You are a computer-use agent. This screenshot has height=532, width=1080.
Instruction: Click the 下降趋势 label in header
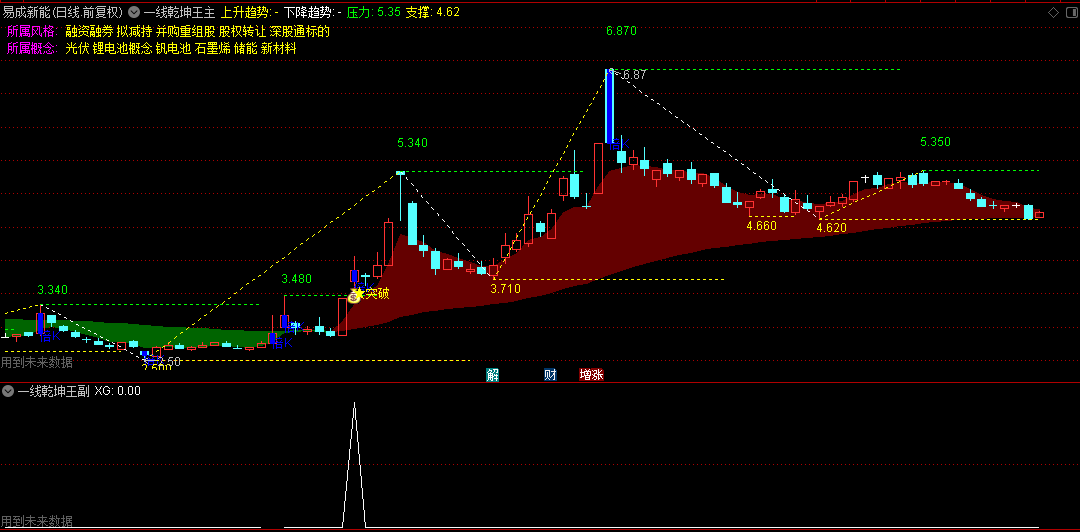313,12
